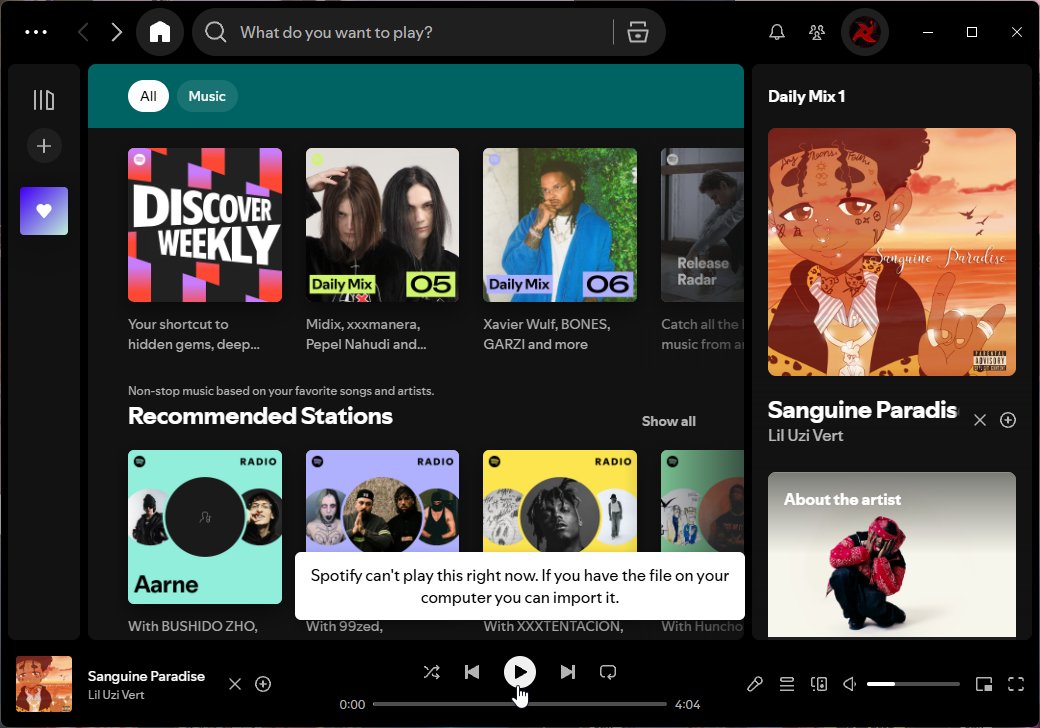Open the notifications bell
This screenshot has height=728, width=1040.
tap(777, 32)
